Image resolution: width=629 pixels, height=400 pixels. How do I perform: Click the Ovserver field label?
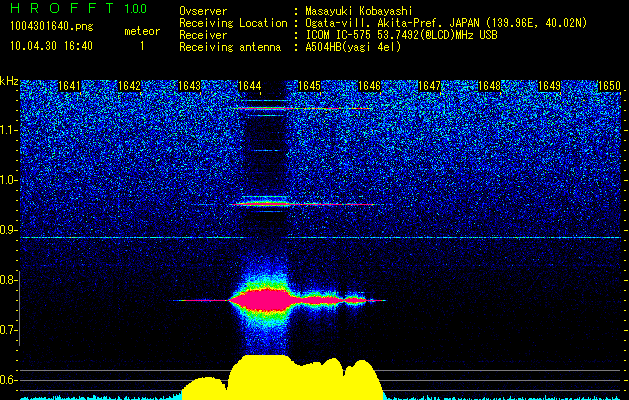pos(203,12)
